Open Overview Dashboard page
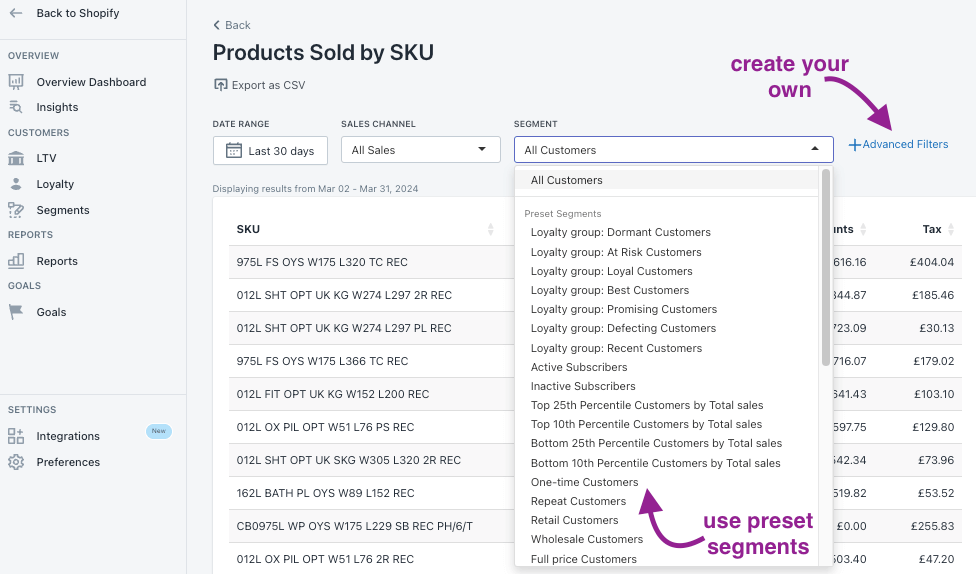 click(x=91, y=82)
